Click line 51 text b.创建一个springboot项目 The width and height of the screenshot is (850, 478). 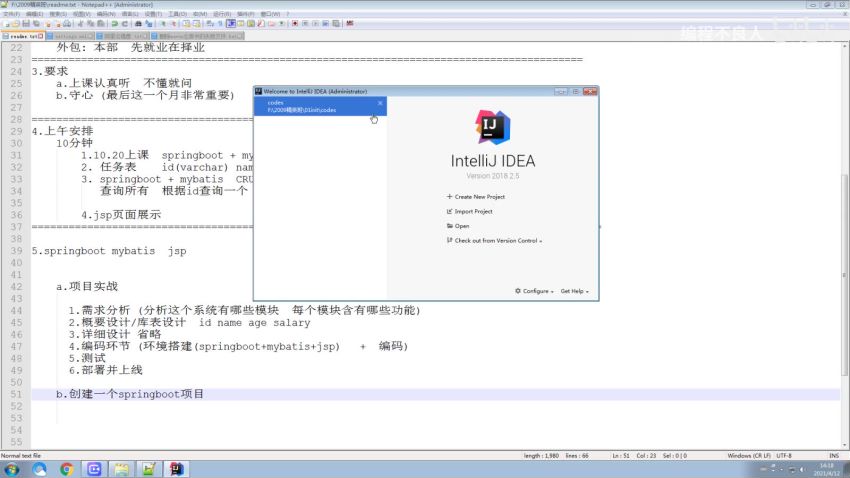tap(130, 394)
